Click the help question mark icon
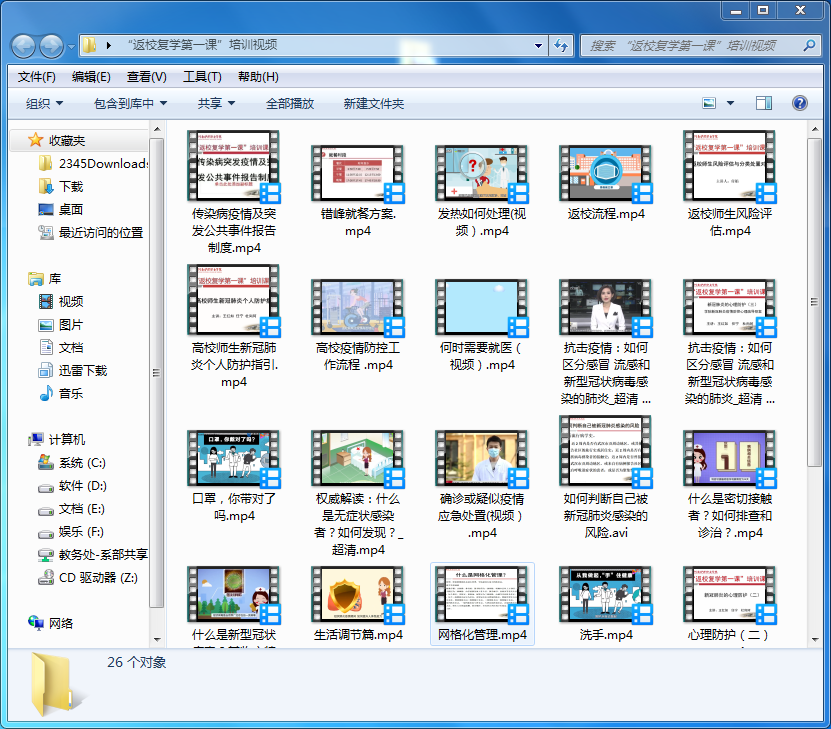This screenshot has width=831, height=729. coord(799,103)
